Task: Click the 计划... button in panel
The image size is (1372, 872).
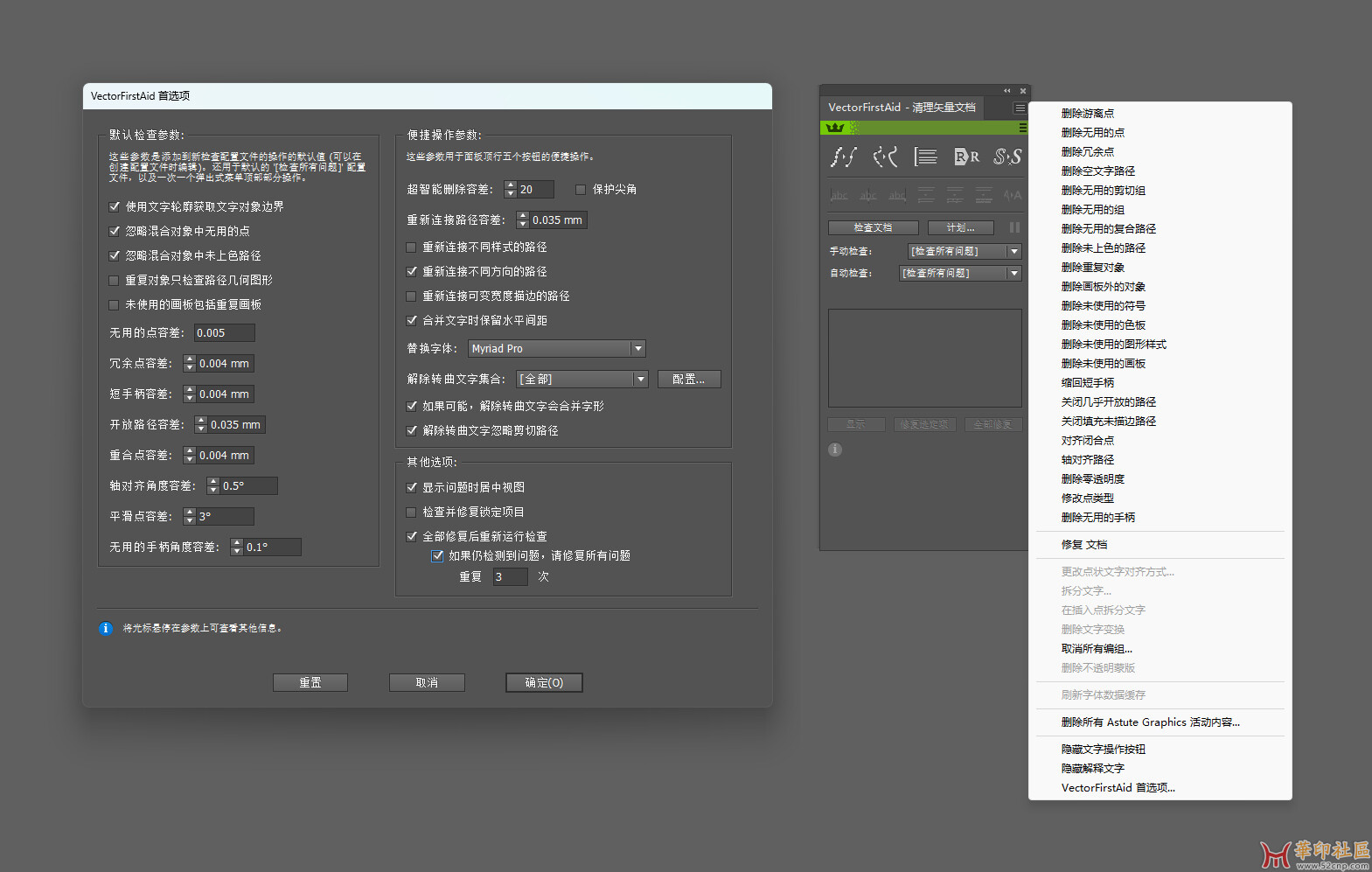Action: (961, 227)
